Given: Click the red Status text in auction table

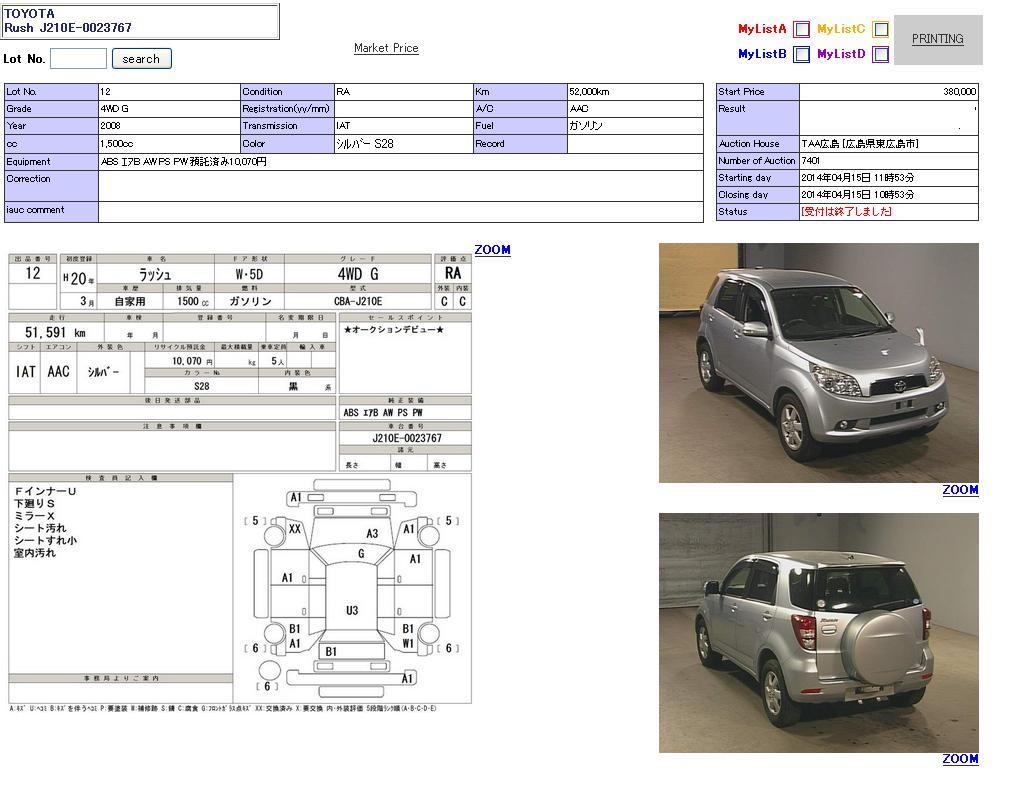Looking at the screenshot, I should (x=846, y=212).
